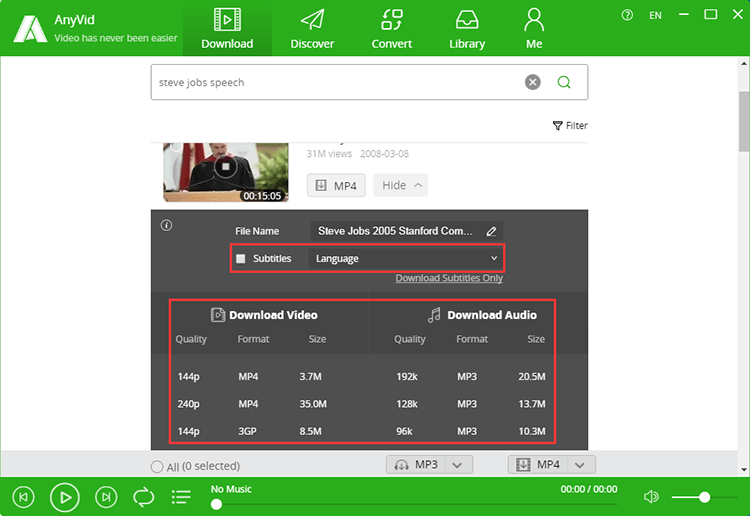Expand the MP4 quality dropdown arrow
This screenshot has width=750, height=516.
580,465
